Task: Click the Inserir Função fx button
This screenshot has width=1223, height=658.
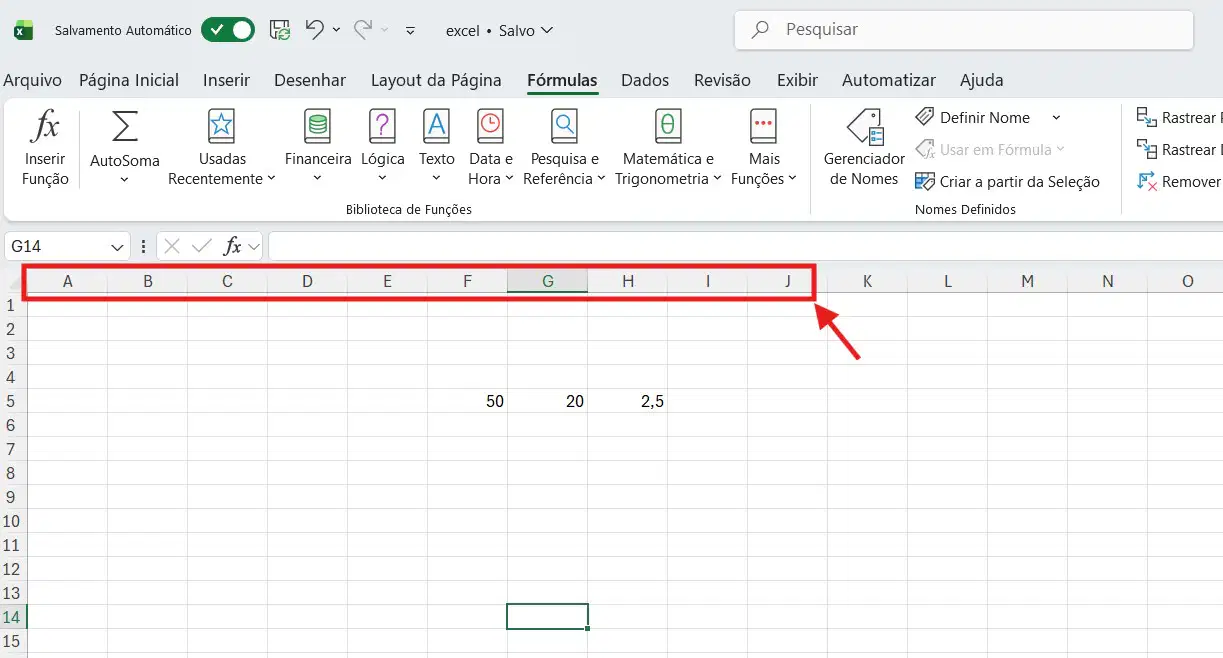Action: click(x=45, y=148)
